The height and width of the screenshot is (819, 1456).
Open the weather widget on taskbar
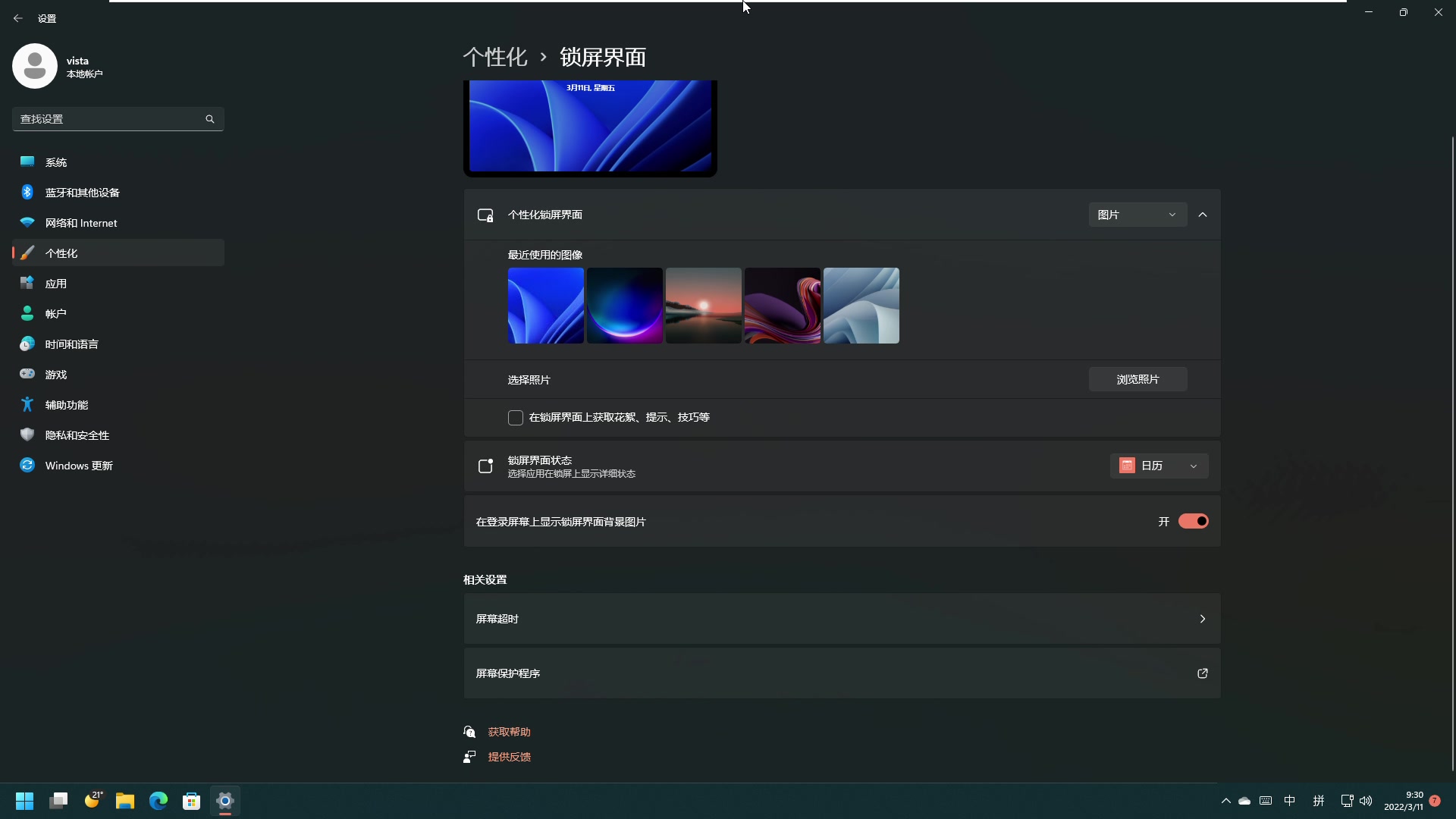coord(93,801)
